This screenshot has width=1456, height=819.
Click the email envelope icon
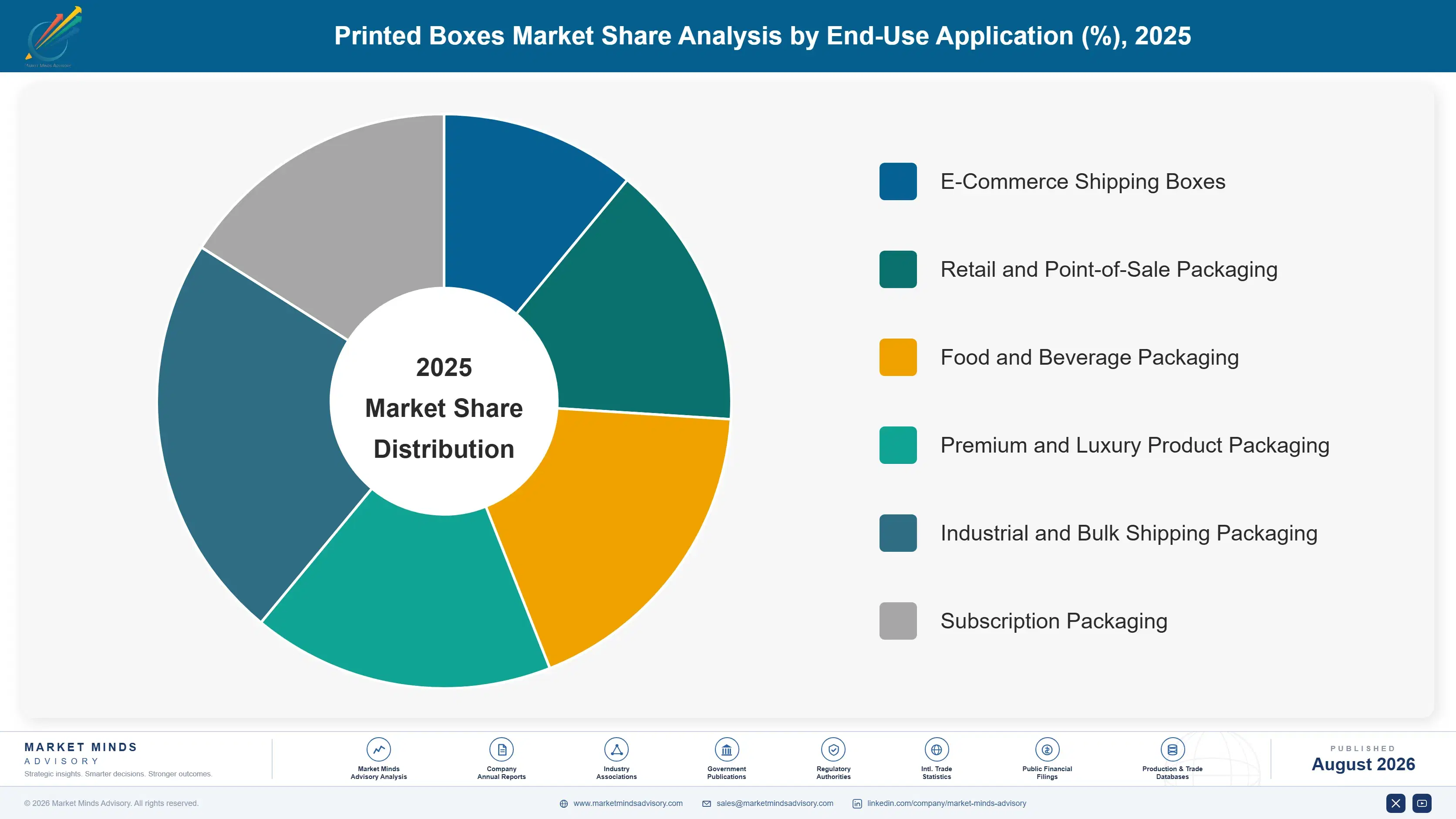[707, 804]
